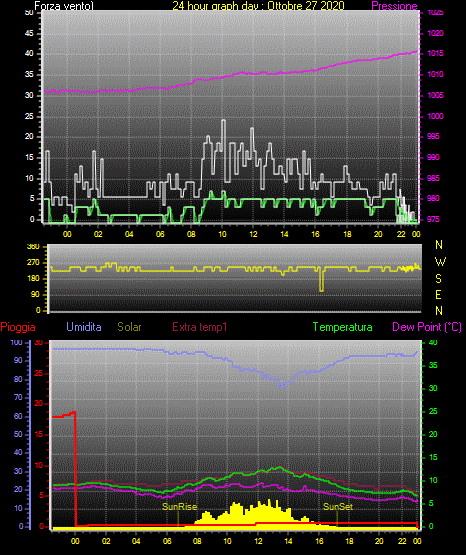Click the 'Dew Point (°C)' legend label
The image size is (466, 555).
427,327
